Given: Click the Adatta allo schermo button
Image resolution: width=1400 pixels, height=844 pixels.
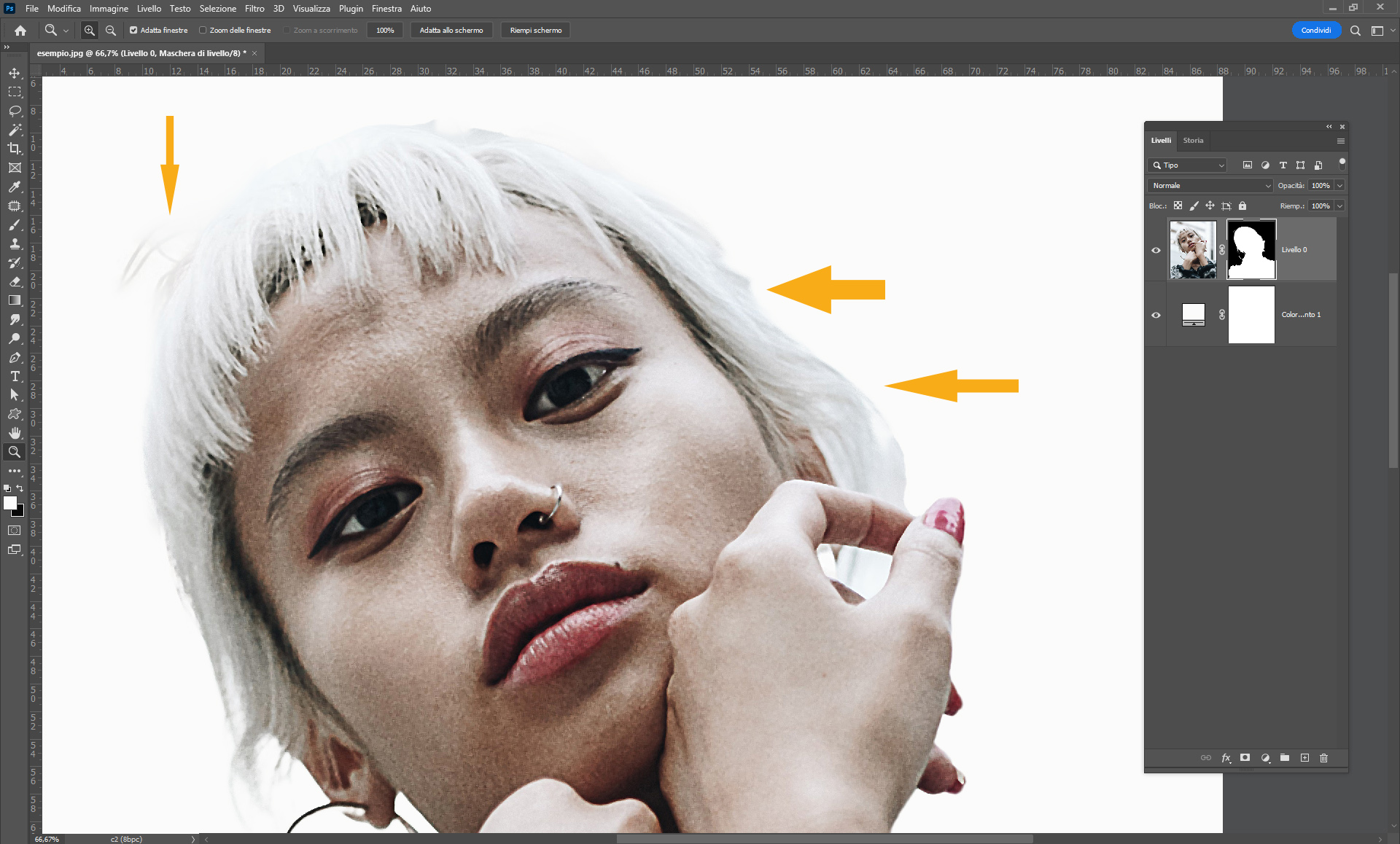Looking at the screenshot, I should tap(451, 31).
